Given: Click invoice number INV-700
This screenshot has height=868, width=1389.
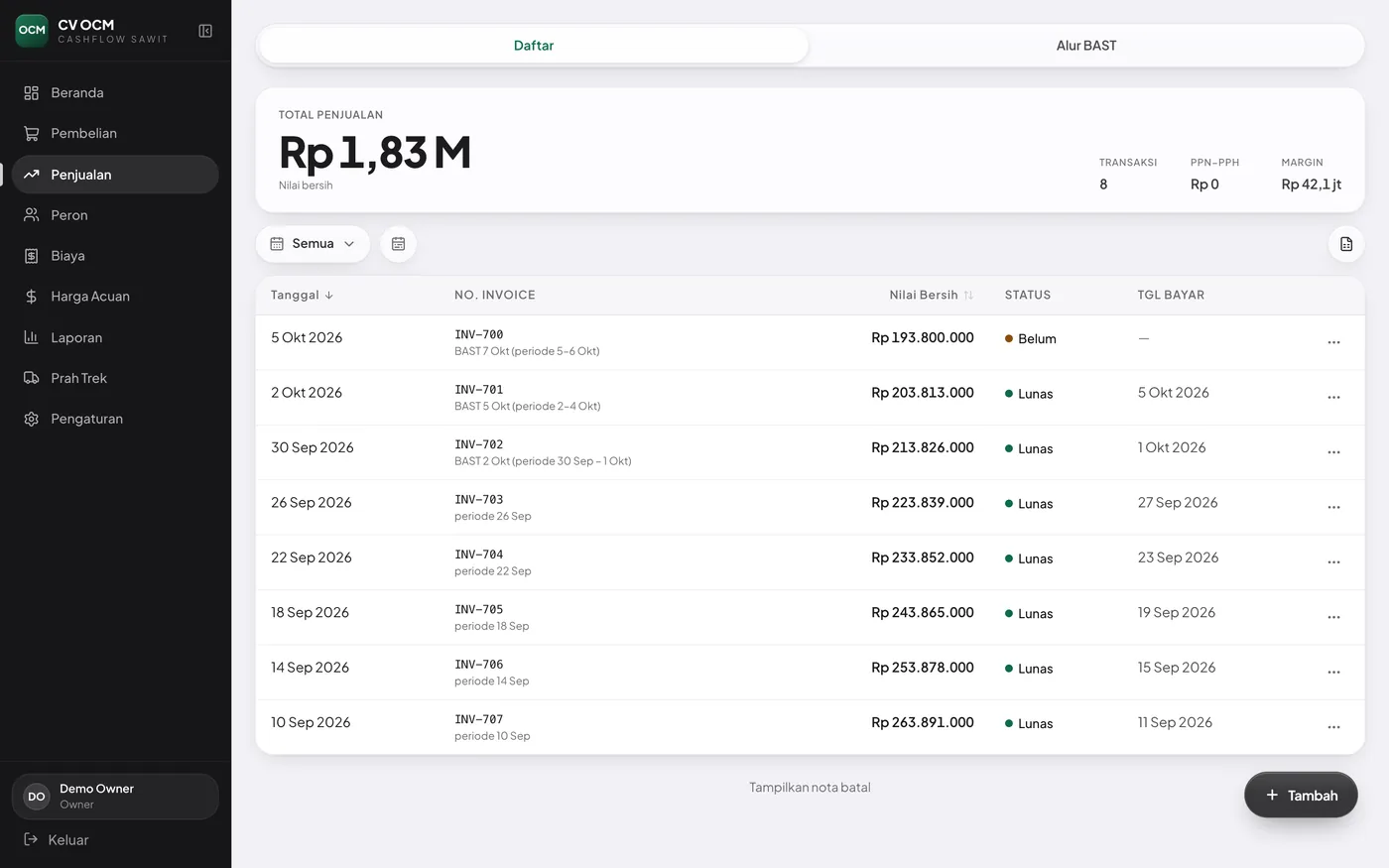Looking at the screenshot, I should [x=479, y=334].
